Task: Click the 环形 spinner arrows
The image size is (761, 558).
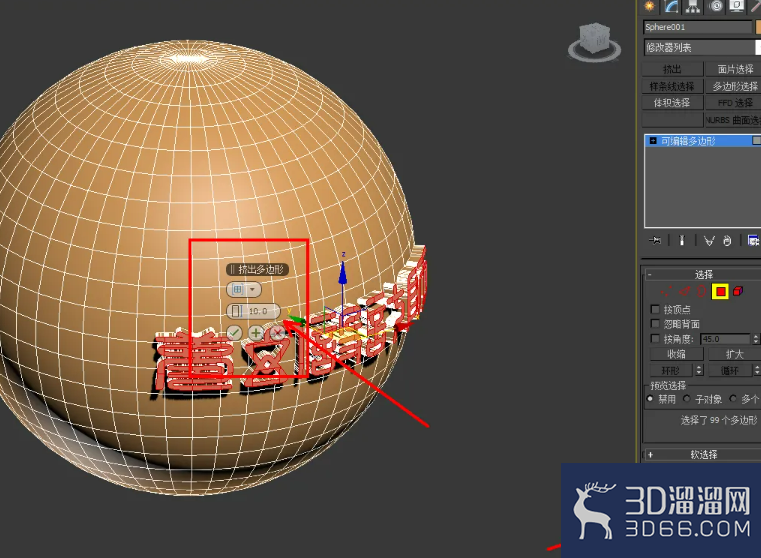Action: 699,370
